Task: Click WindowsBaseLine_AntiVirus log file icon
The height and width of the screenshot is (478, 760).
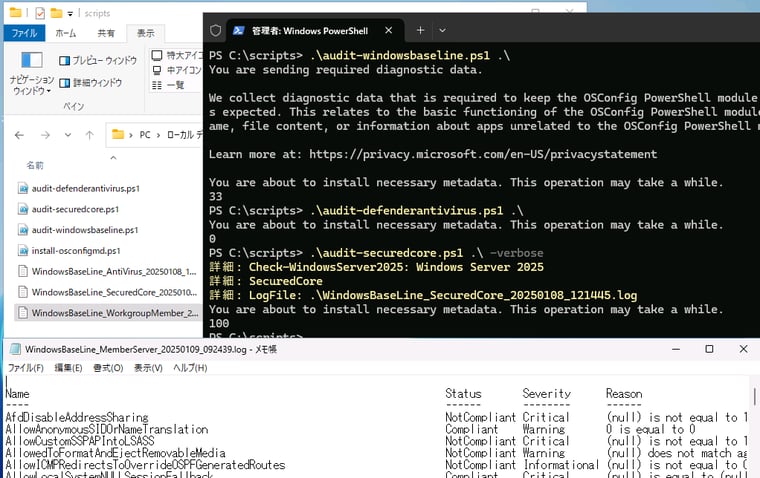Action: coord(23,271)
